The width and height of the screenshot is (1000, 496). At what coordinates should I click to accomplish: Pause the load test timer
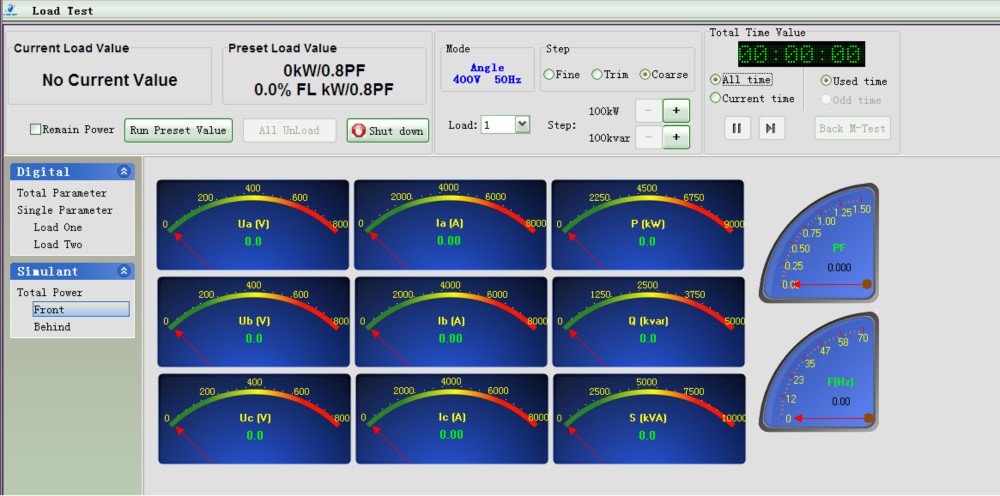(737, 128)
